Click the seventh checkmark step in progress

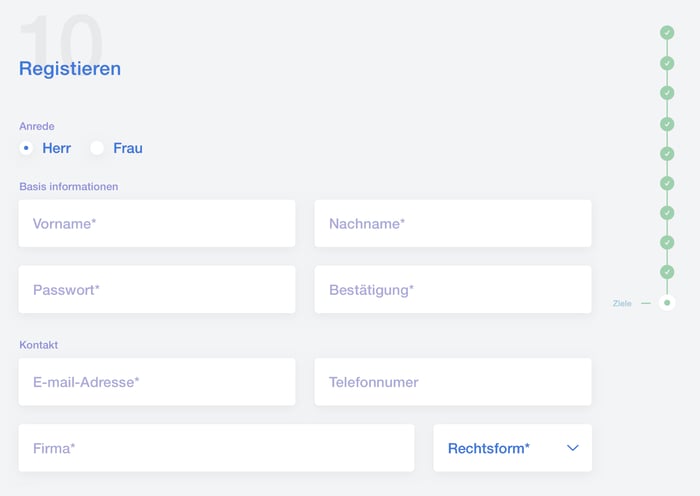pyautogui.click(x=667, y=212)
